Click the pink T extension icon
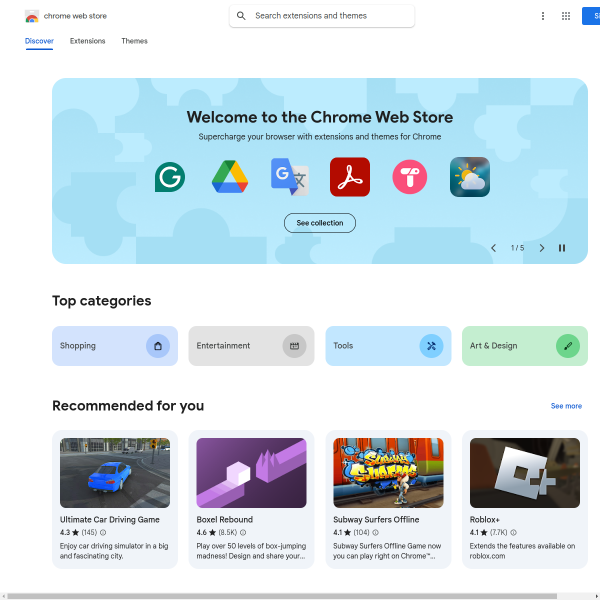This screenshot has width=600, height=600. click(x=410, y=177)
